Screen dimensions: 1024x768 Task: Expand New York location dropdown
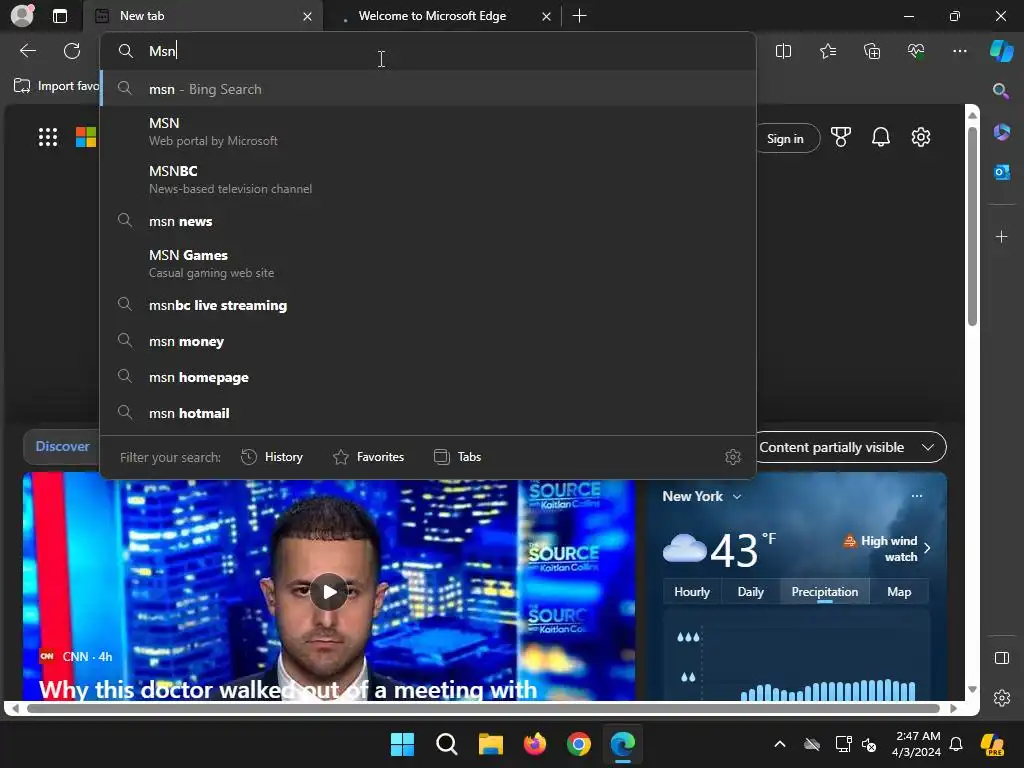click(701, 496)
